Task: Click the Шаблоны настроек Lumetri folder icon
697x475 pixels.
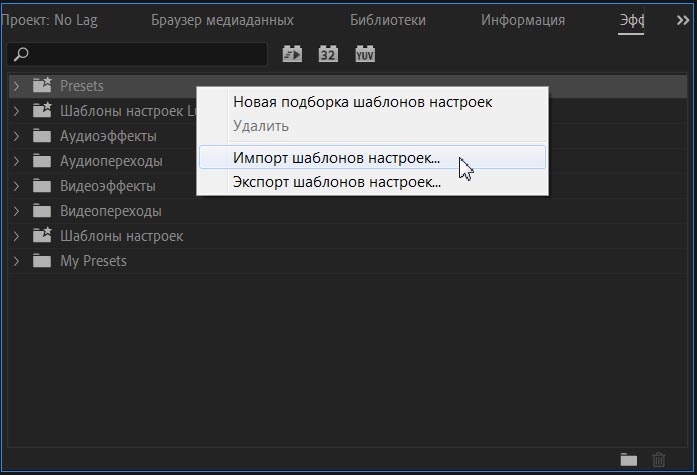Action: click(x=42, y=110)
